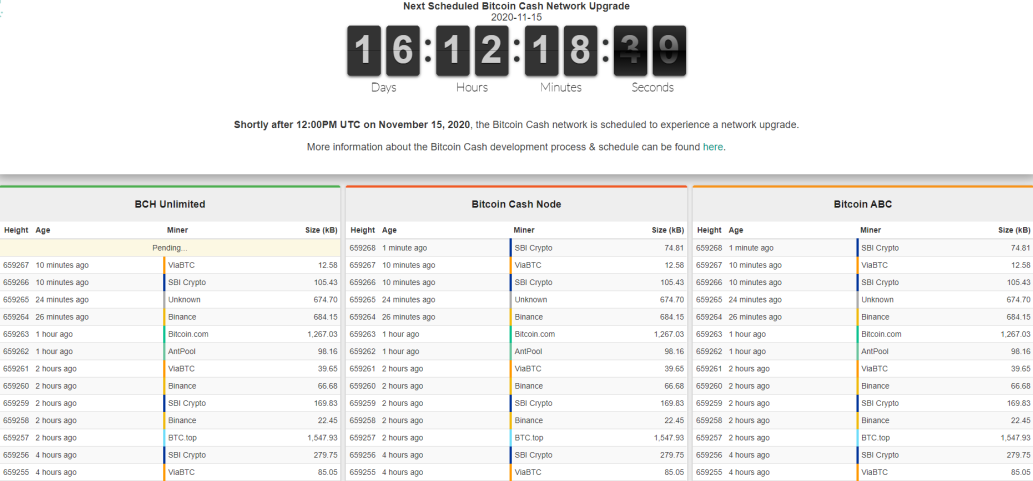Click size 279.75 in the BCH Unlimited table
The width and height of the screenshot is (1033, 481).
coord(325,455)
